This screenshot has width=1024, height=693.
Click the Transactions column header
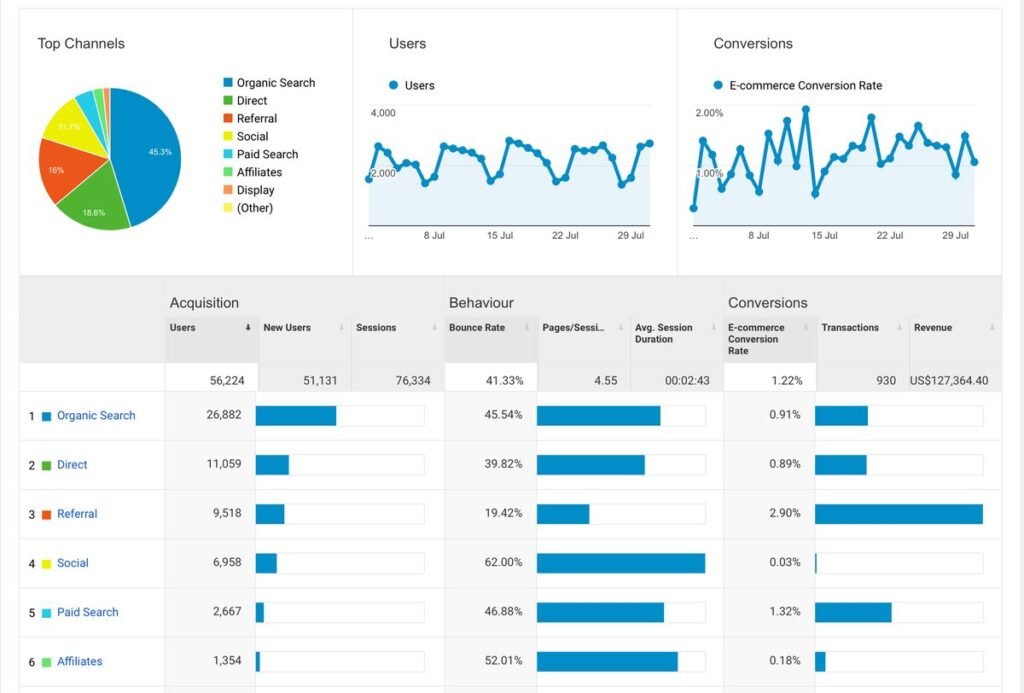(x=850, y=328)
